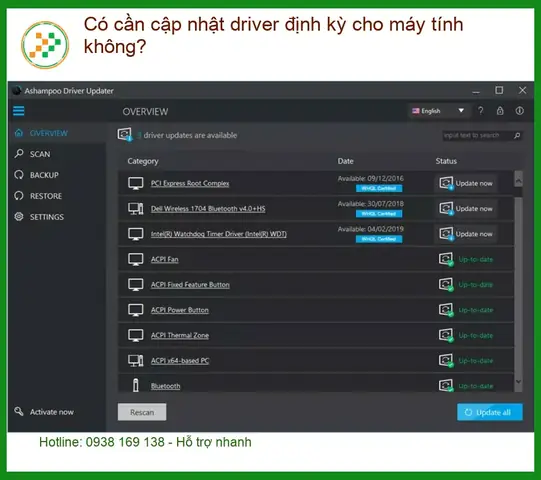Click the Category column header
The width and height of the screenshot is (541, 480).
pyautogui.click(x=143, y=161)
